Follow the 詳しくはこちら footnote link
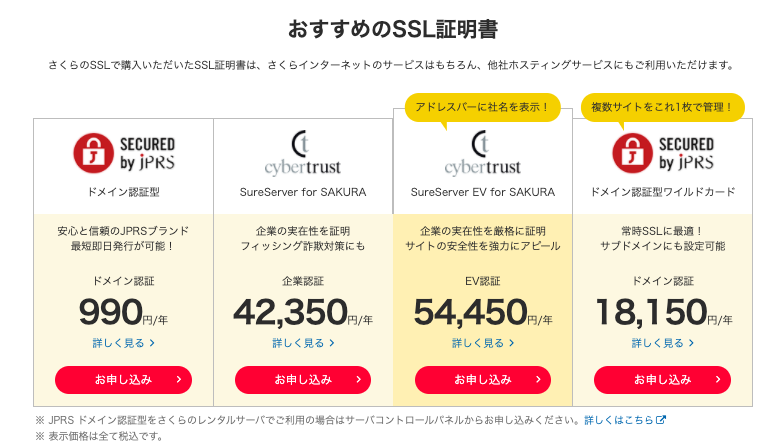 coord(618,420)
